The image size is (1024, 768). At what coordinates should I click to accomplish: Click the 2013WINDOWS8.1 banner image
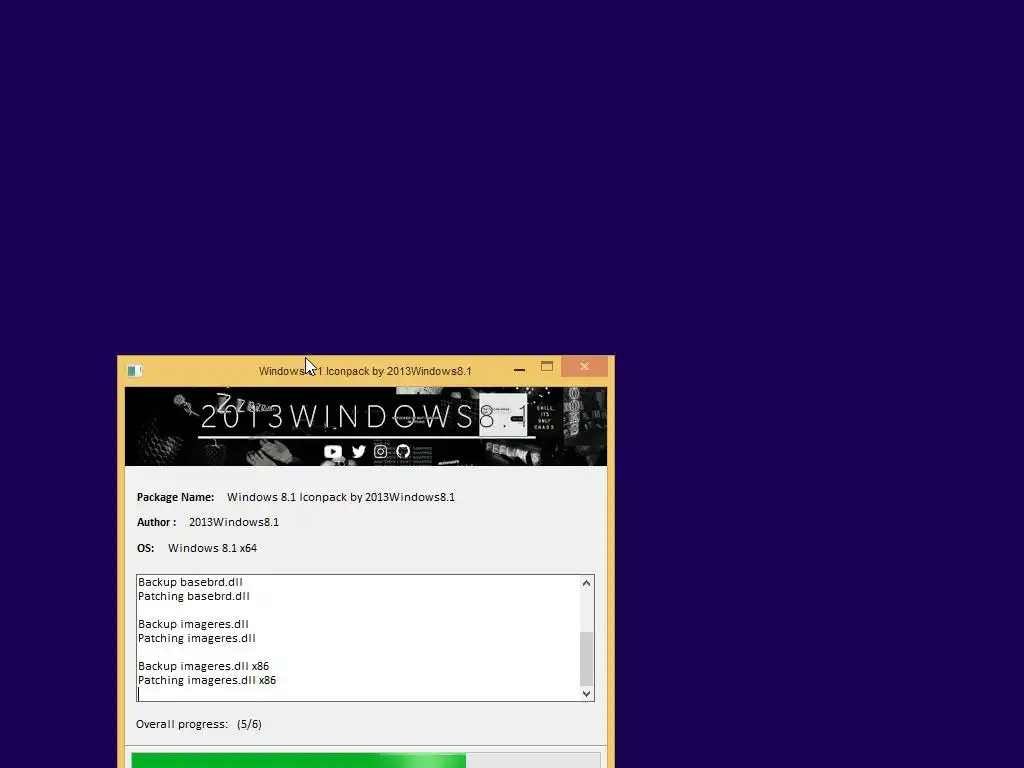366,426
